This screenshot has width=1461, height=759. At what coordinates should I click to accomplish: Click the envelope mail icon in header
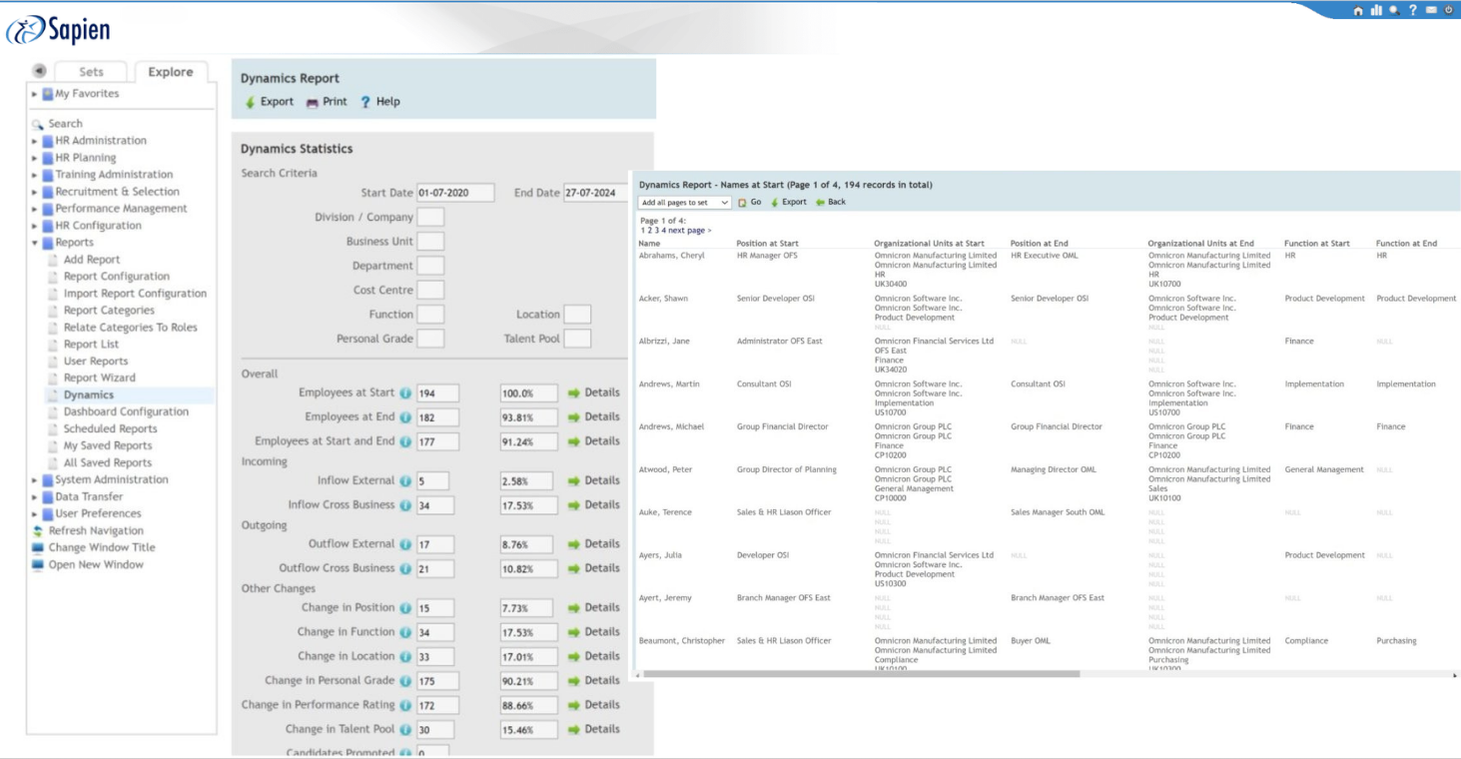tap(1431, 11)
